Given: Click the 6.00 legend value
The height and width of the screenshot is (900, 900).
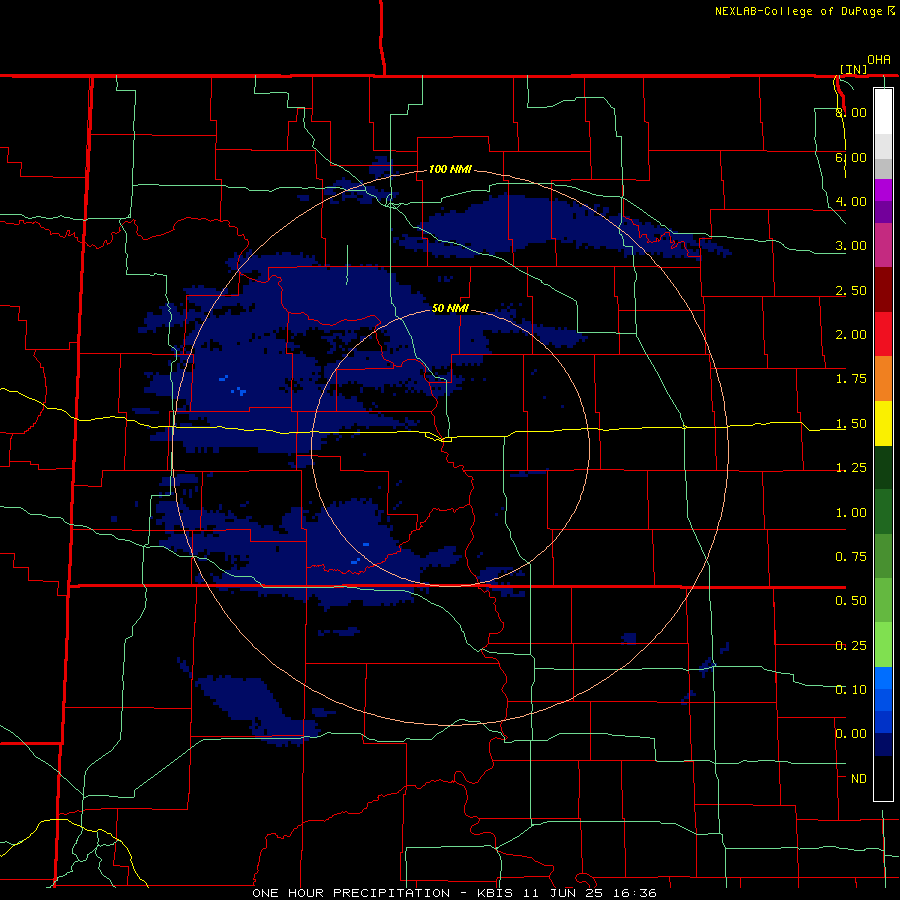Looking at the screenshot, I should [x=851, y=157].
